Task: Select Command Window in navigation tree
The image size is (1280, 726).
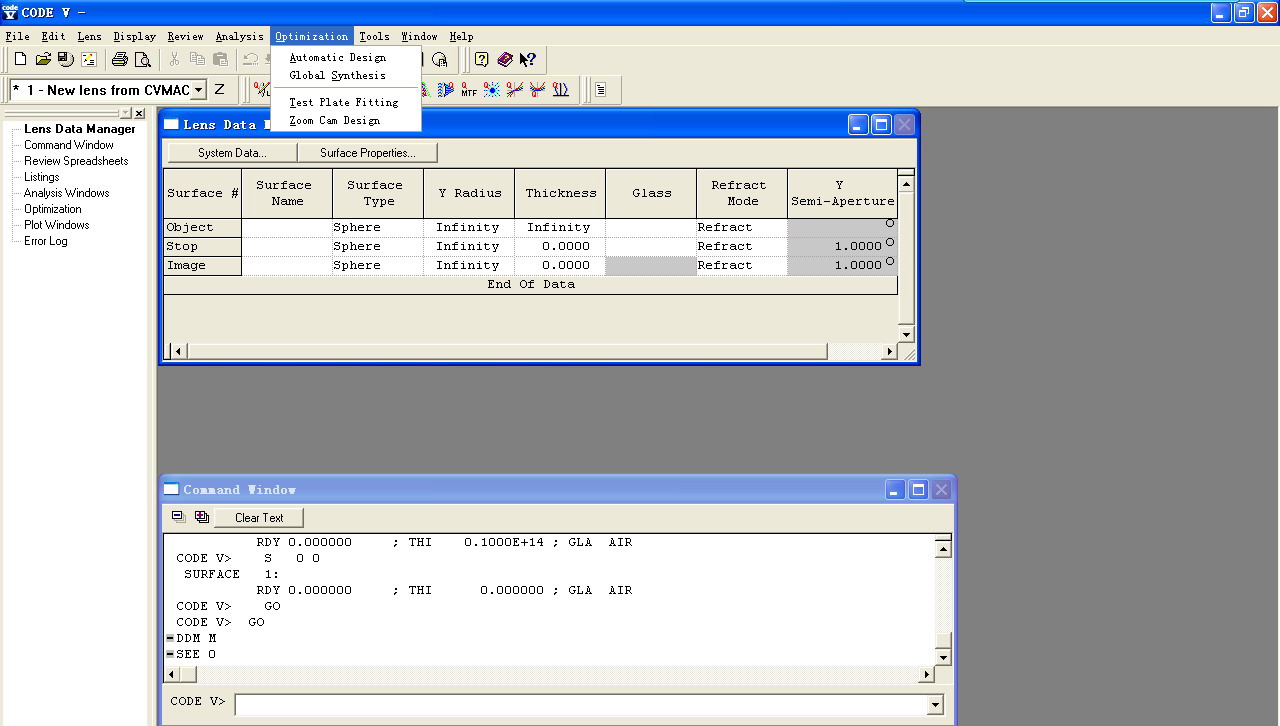Action: click(69, 145)
